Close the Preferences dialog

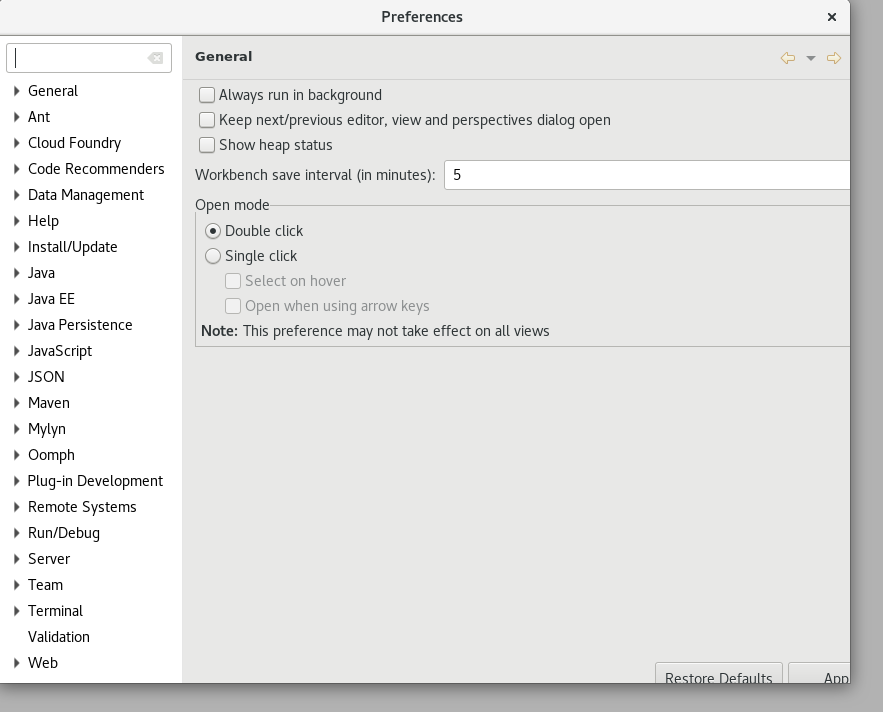click(x=831, y=17)
